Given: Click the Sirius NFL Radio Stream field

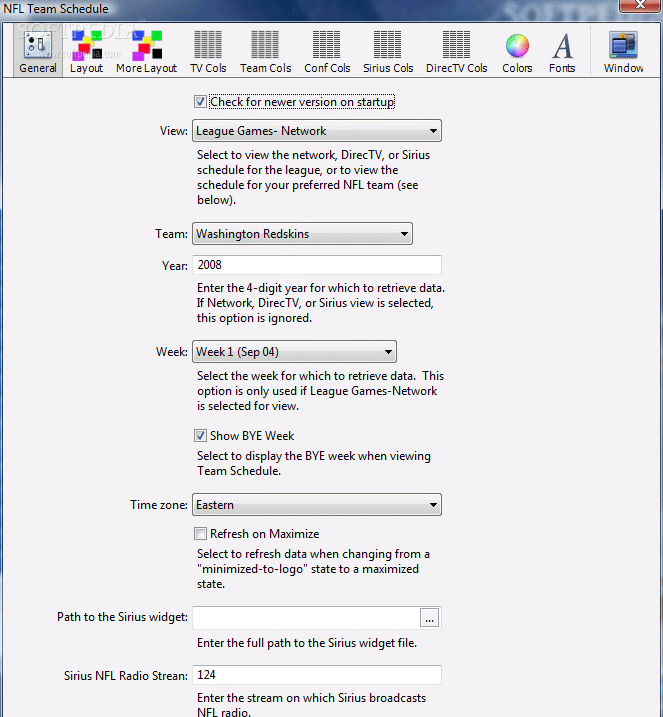Looking at the screenshot, I should pyautogui.click(x=317, y=675).
